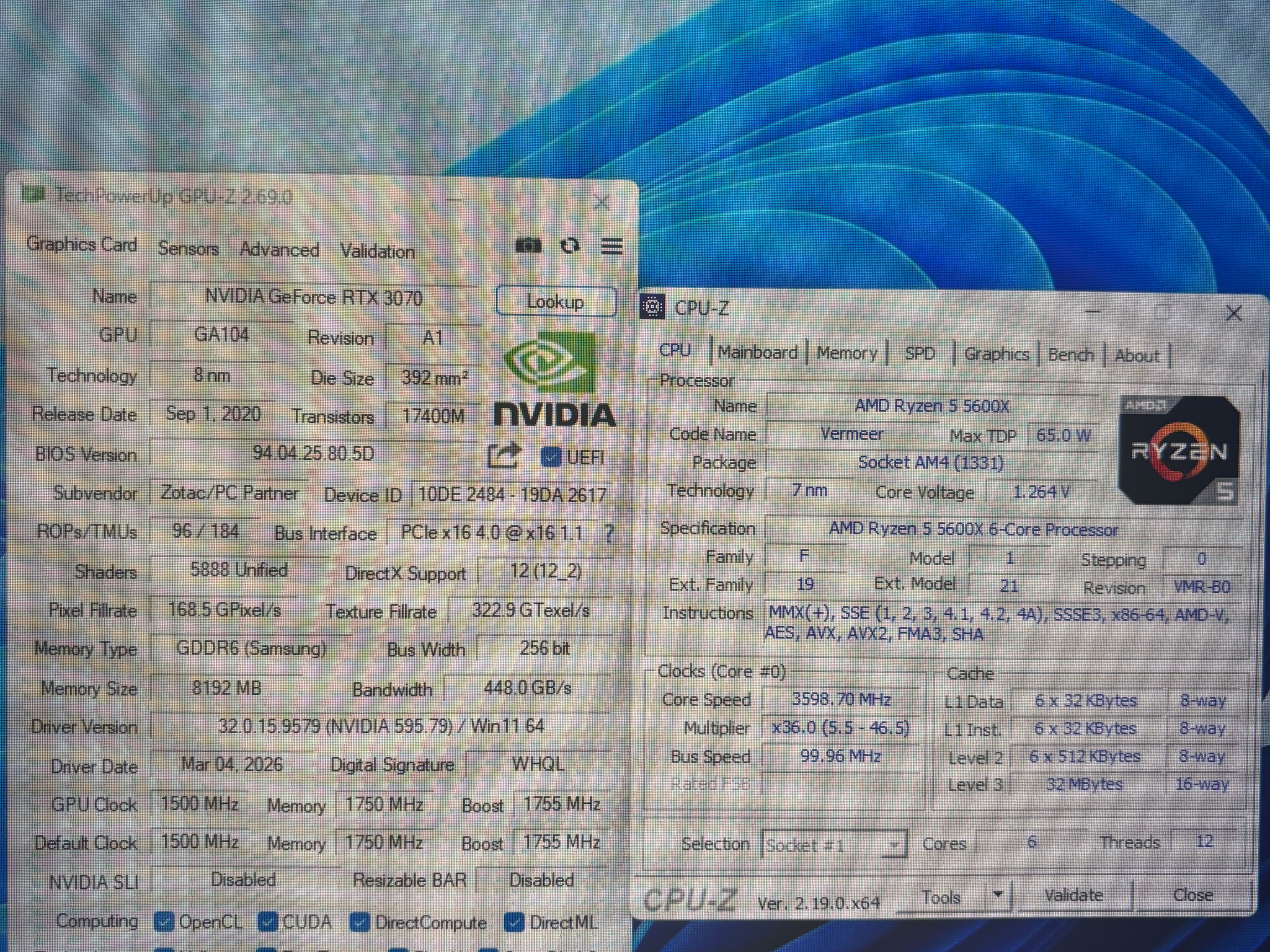Image resolution: width=1270 pixels, height=952 pixels.
Task: Click the NVIDIA SLI Disabled value
Action: click(244, 879)
